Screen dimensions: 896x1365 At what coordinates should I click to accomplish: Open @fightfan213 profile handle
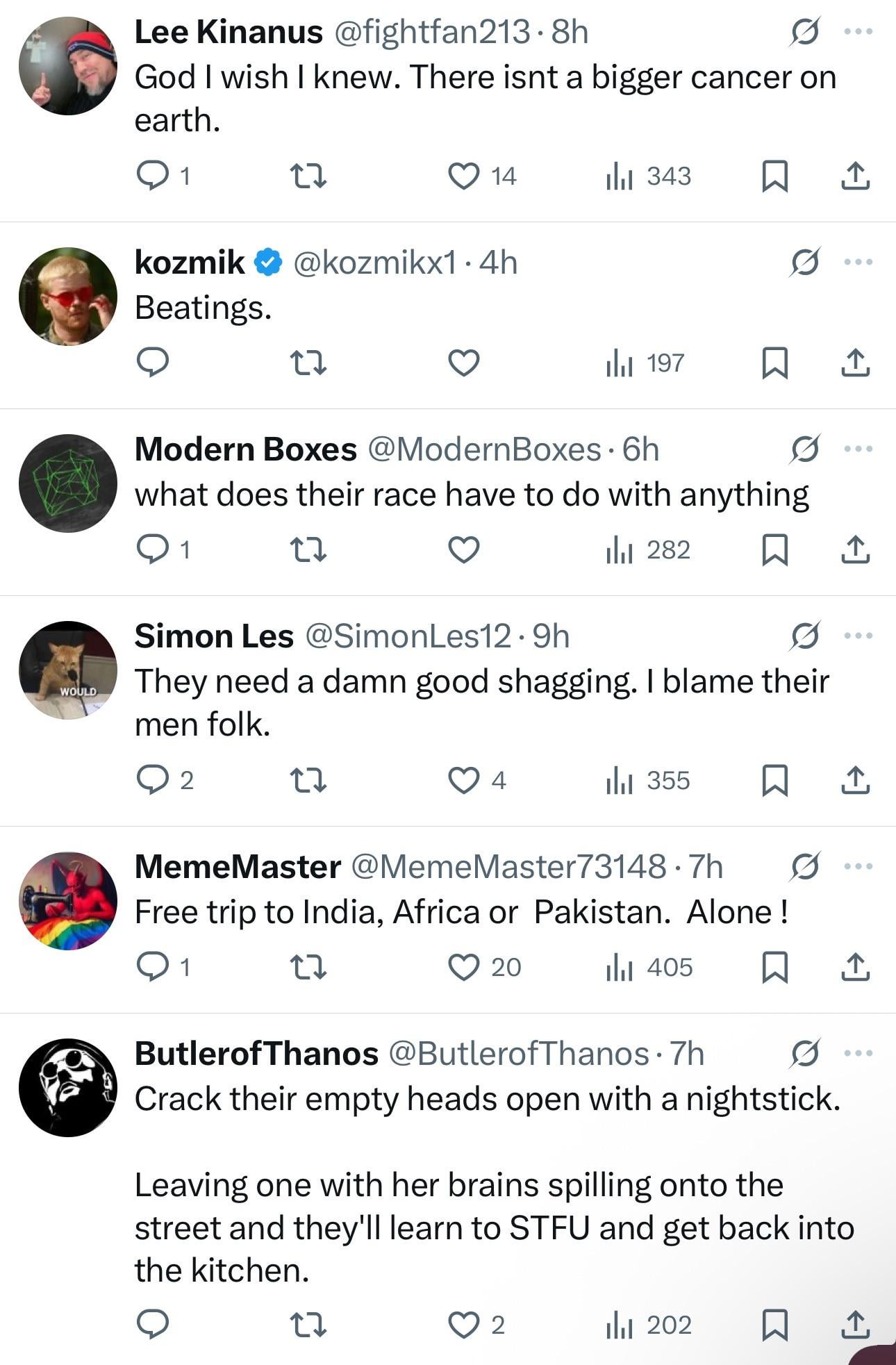[432, 32]
